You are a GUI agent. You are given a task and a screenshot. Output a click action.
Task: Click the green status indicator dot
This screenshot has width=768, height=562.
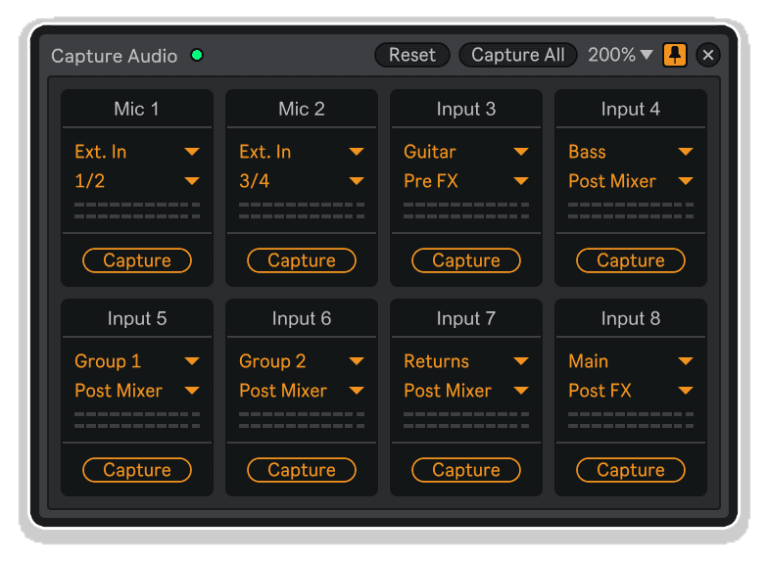[197, 55]
